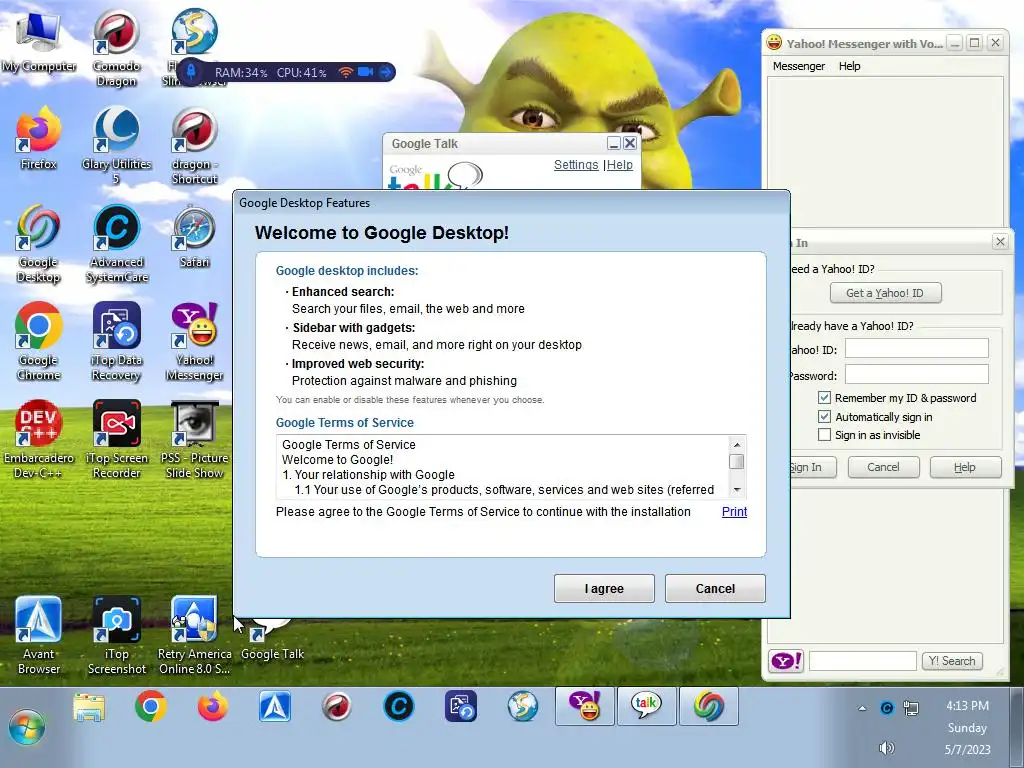Click Help button in Yahoo sign-in dialog

click(x=965, y=467)
